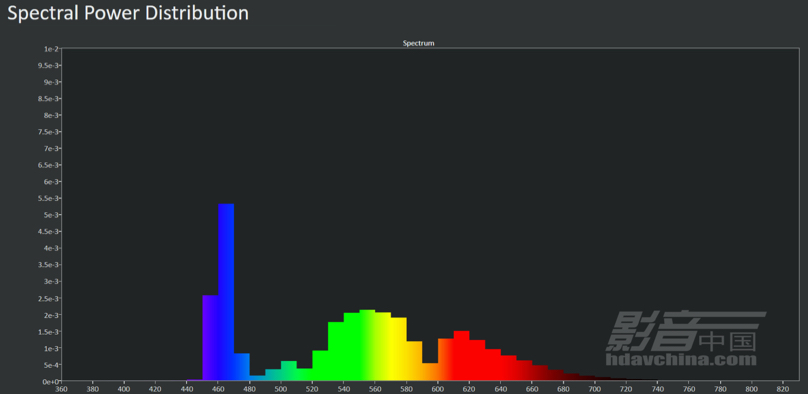Click the teal bar near 500 nm
808x394 pixels.
[289, 371]
